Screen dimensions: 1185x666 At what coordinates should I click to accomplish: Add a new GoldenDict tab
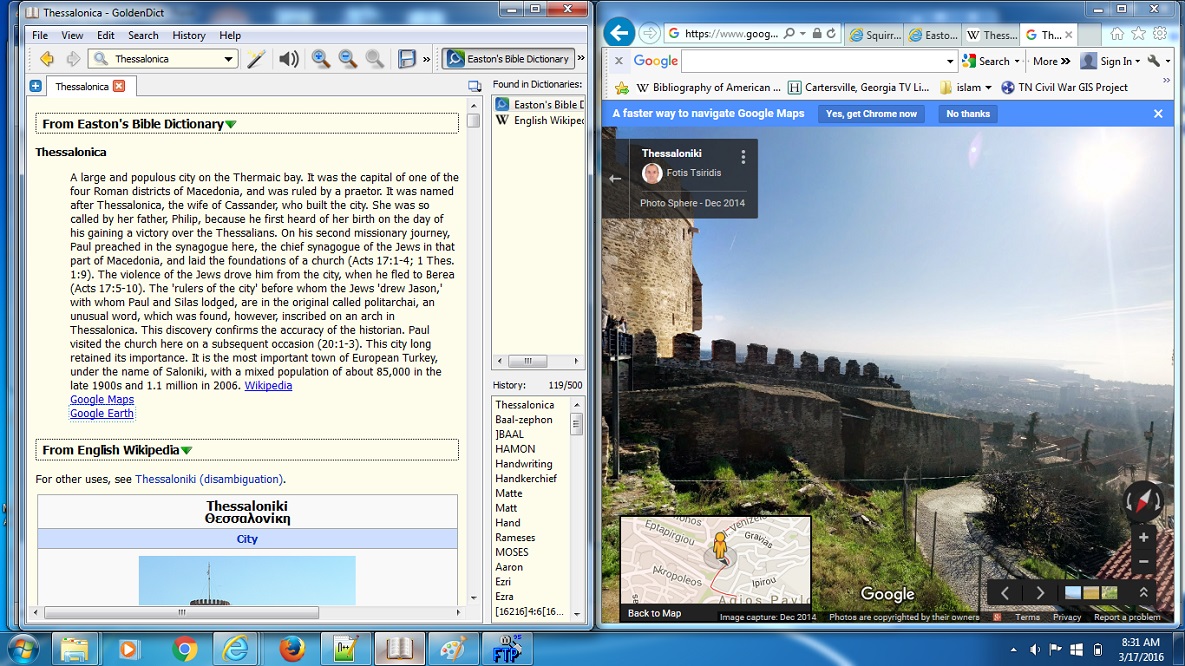[36, 86]
